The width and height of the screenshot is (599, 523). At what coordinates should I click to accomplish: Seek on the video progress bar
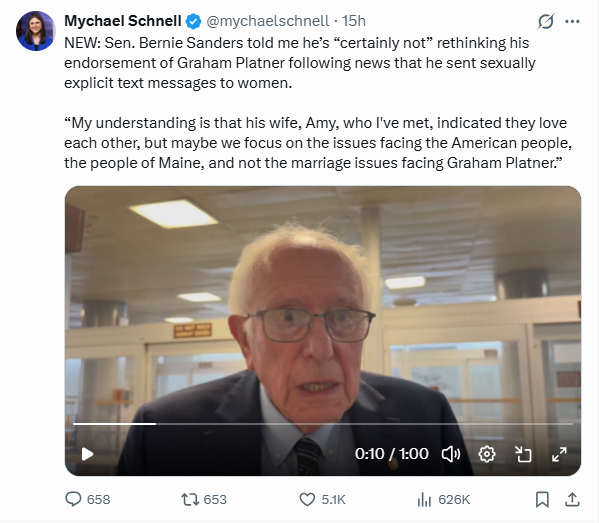[323, 424]
